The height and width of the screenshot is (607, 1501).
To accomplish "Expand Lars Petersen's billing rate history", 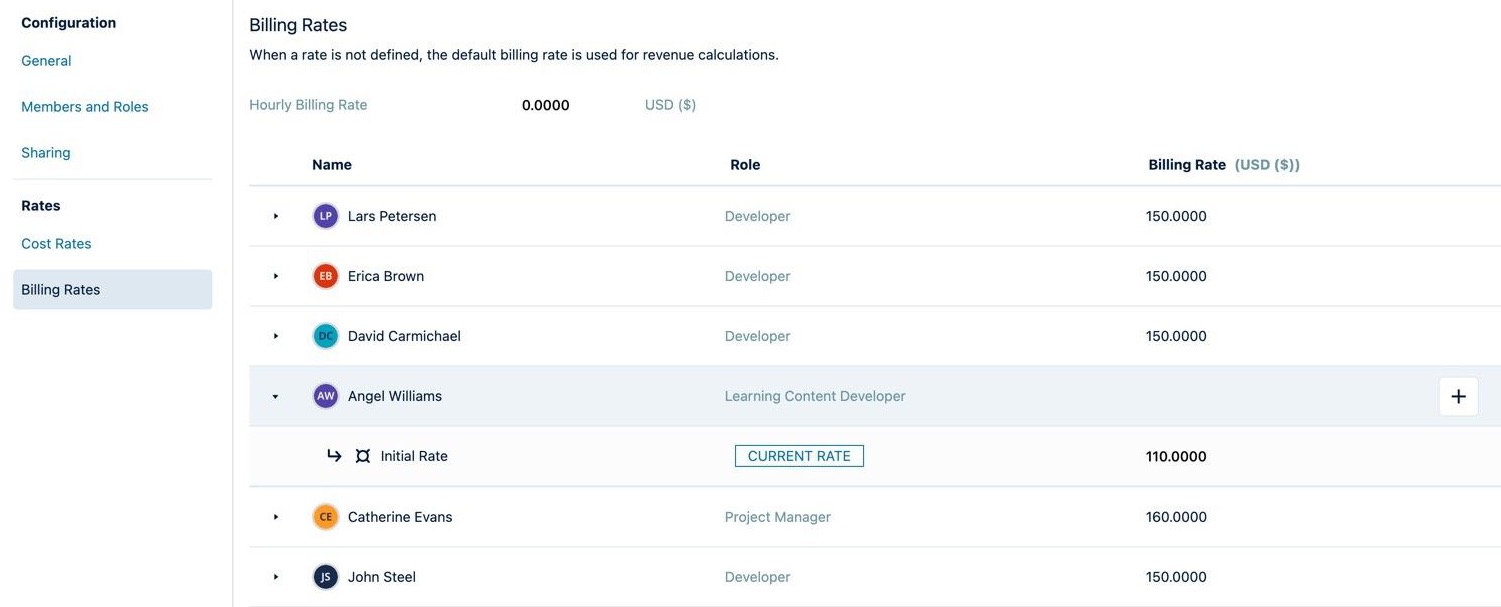I will click(275, 214).
